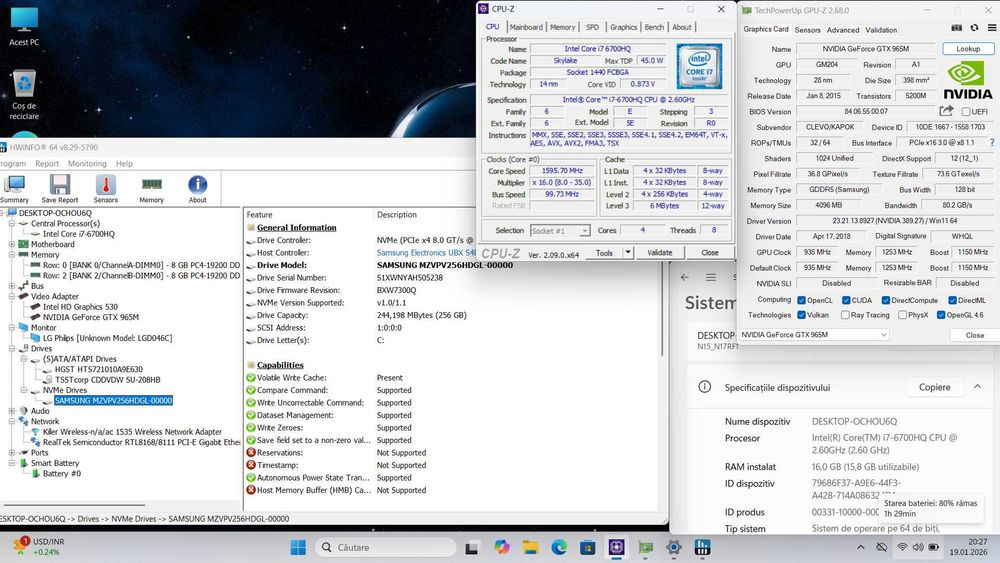Screen dimensions: 1000x563
Task: Open the Advanced tab in GPU-Z
Action: pyautogui.click(x=842, y=30)
